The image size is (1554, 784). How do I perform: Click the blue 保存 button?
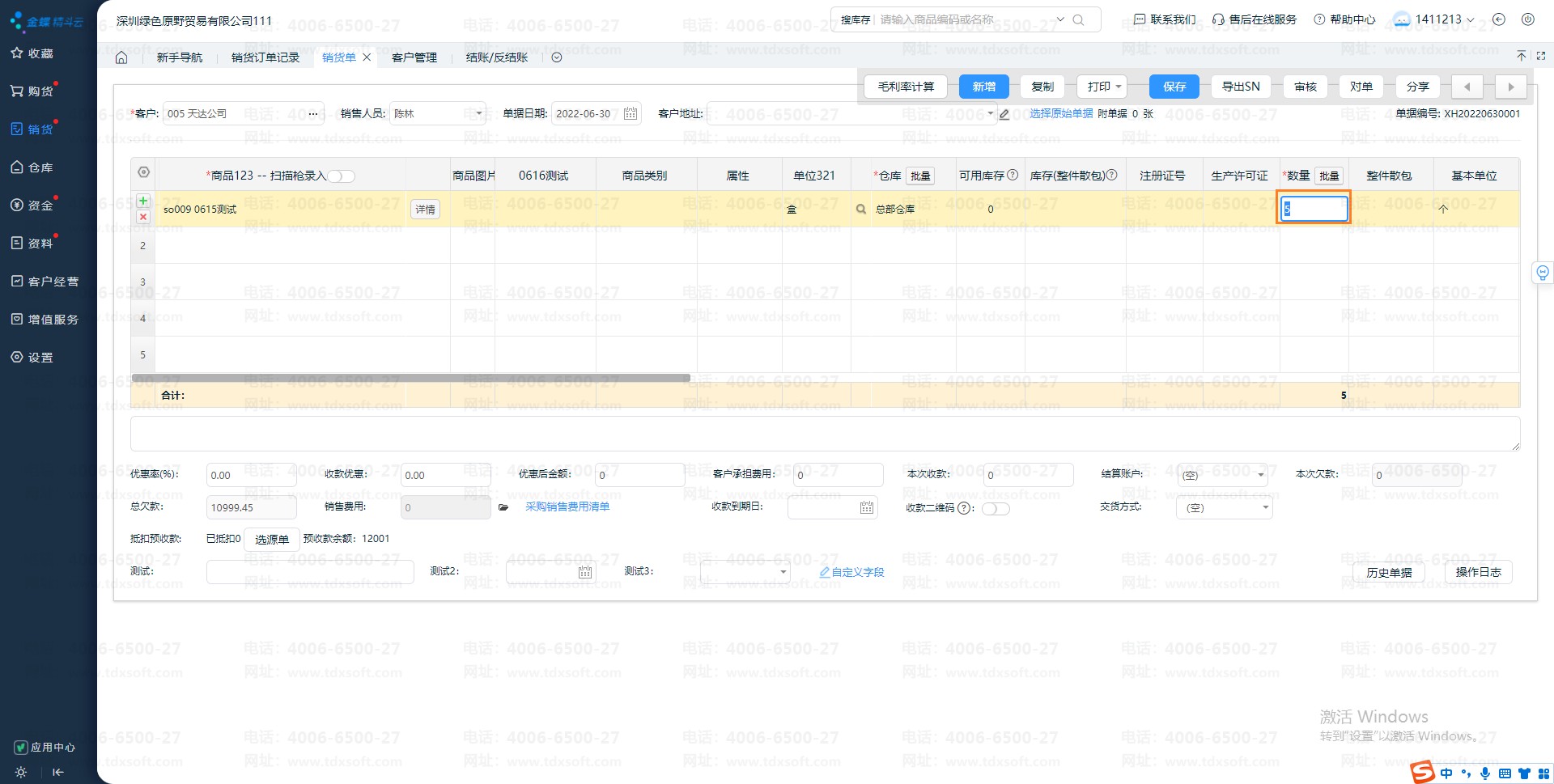[1174, 87]
